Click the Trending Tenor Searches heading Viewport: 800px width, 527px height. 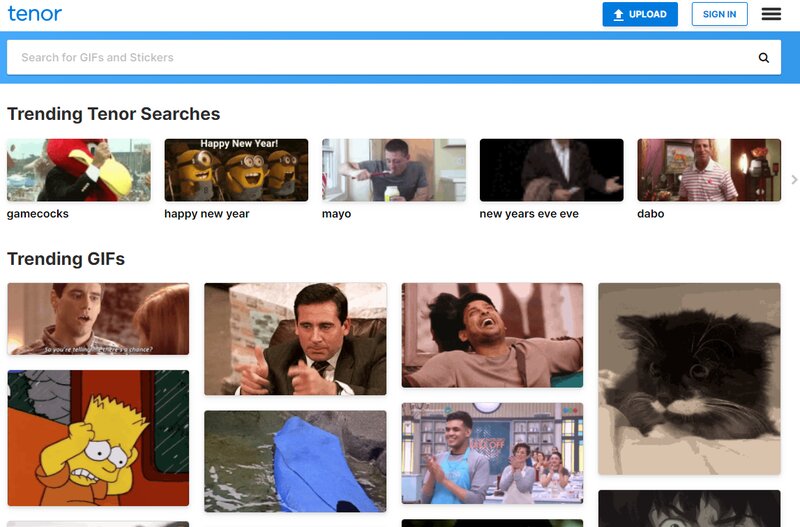[114, 114]
